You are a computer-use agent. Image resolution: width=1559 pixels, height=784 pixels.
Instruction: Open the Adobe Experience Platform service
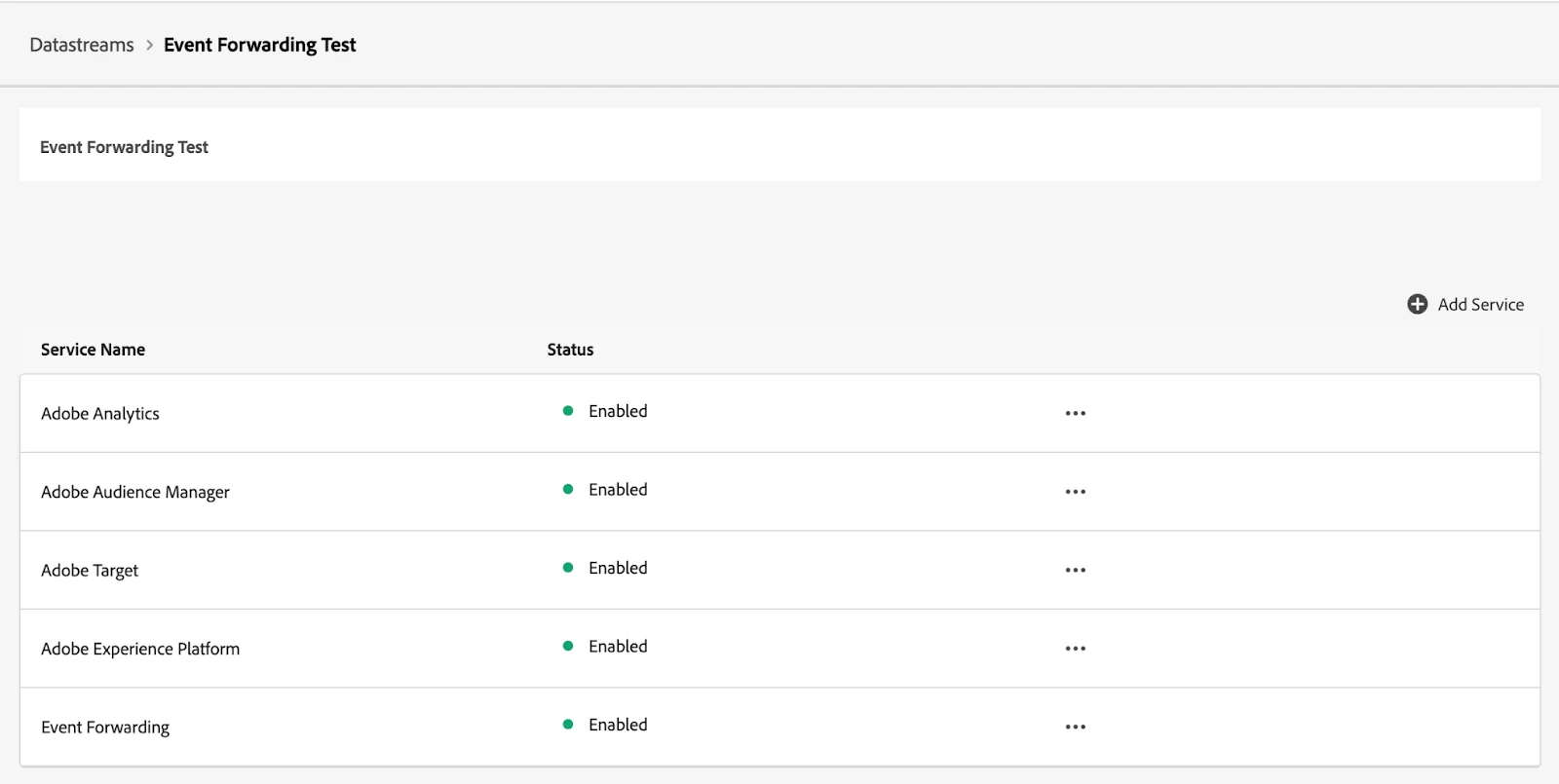pos(140,649)
